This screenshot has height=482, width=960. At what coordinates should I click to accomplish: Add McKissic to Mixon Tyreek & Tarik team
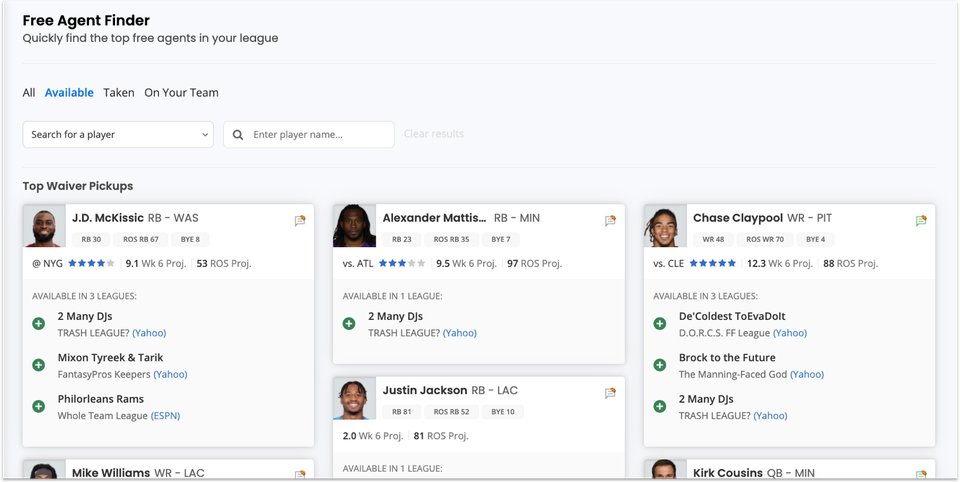(x=39, y=365)
